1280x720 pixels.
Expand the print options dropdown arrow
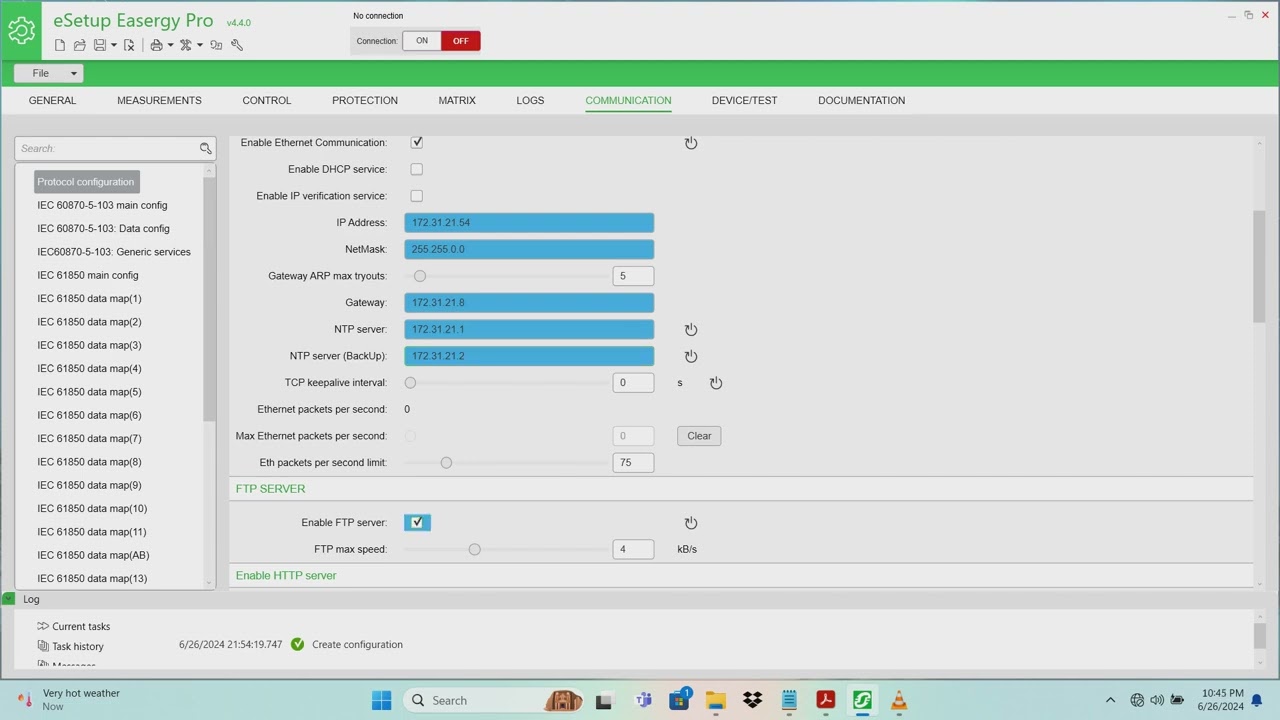point(170,45)
